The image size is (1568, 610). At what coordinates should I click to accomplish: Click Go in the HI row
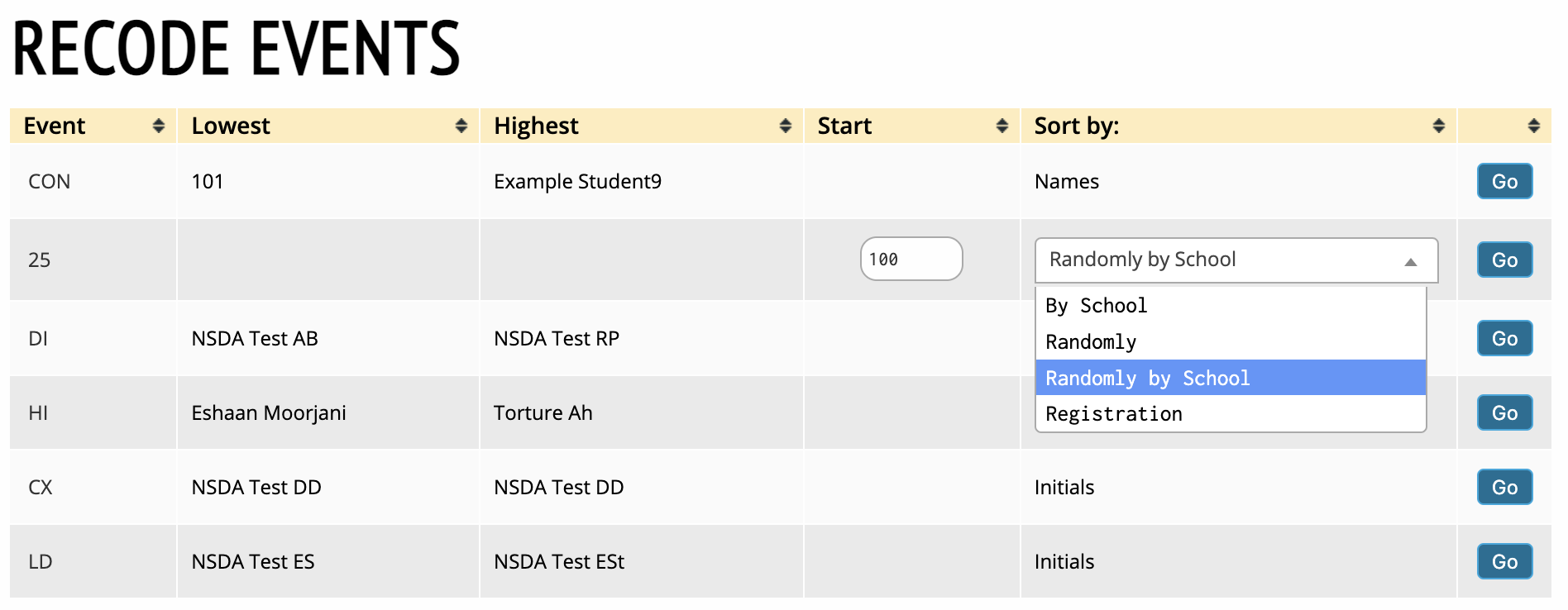[1503, 413]
